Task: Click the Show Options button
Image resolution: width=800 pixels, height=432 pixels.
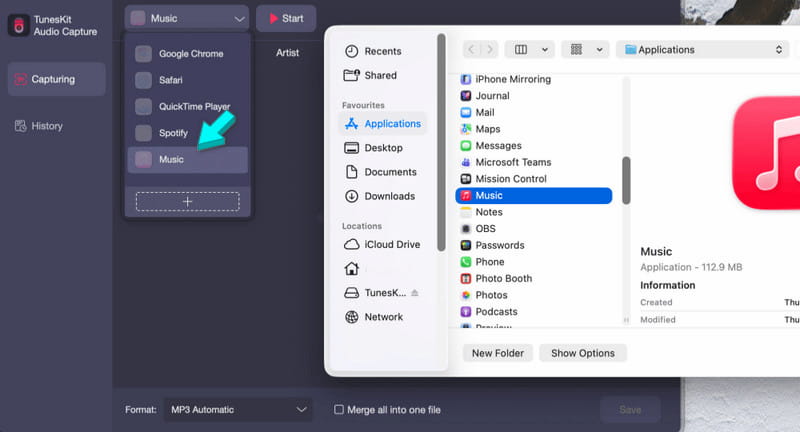Action: (x=583, y=353)
